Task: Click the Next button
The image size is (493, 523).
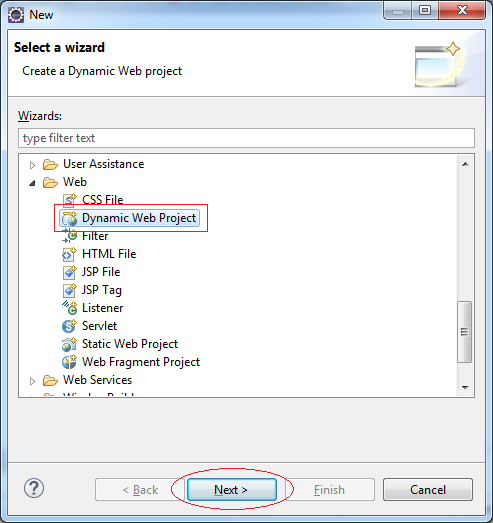Action: (x=232, y=490)
